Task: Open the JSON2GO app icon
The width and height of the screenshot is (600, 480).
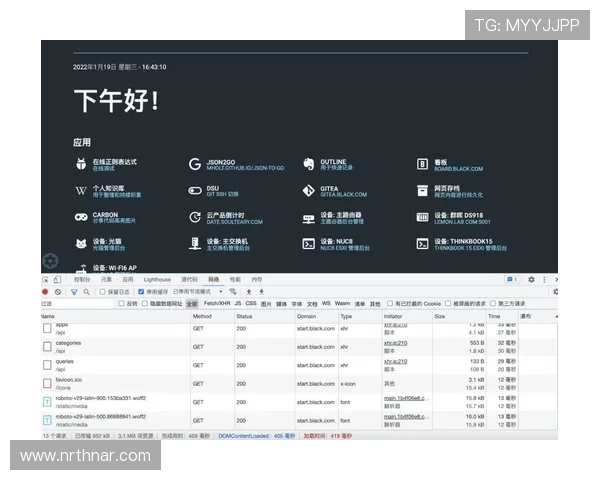Action: tap(195, 164)
